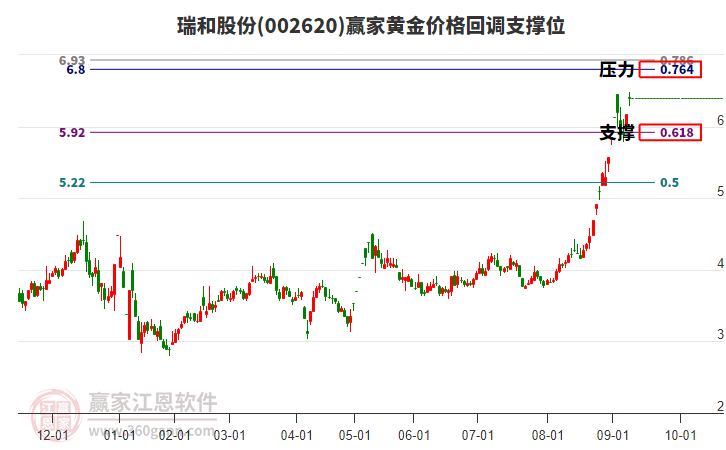
Task: Click the right axis value 4
Action: [720, 263]
